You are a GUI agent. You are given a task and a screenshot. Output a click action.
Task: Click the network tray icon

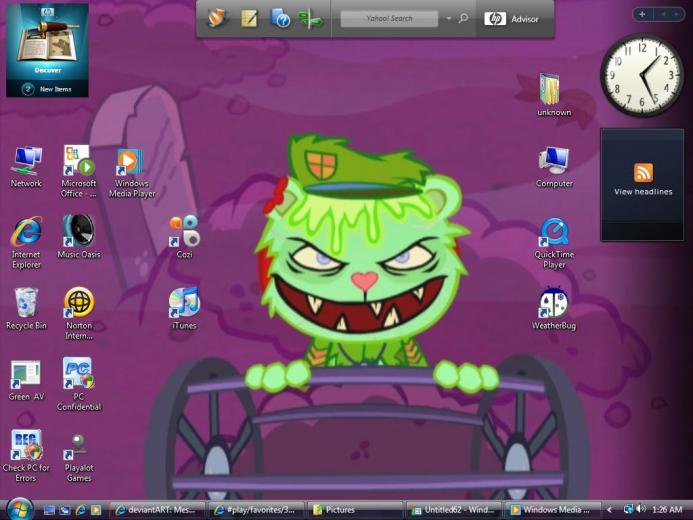628,509
